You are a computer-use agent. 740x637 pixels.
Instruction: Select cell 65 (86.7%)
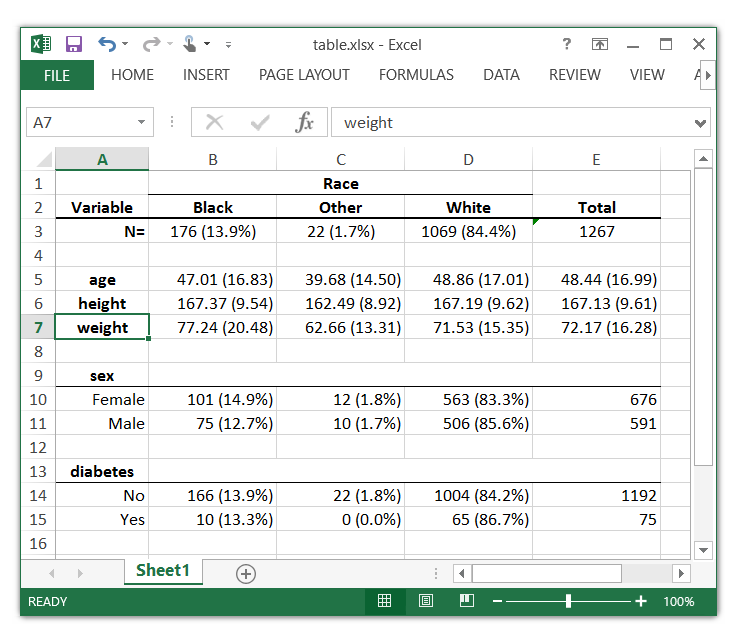(469, 519)
